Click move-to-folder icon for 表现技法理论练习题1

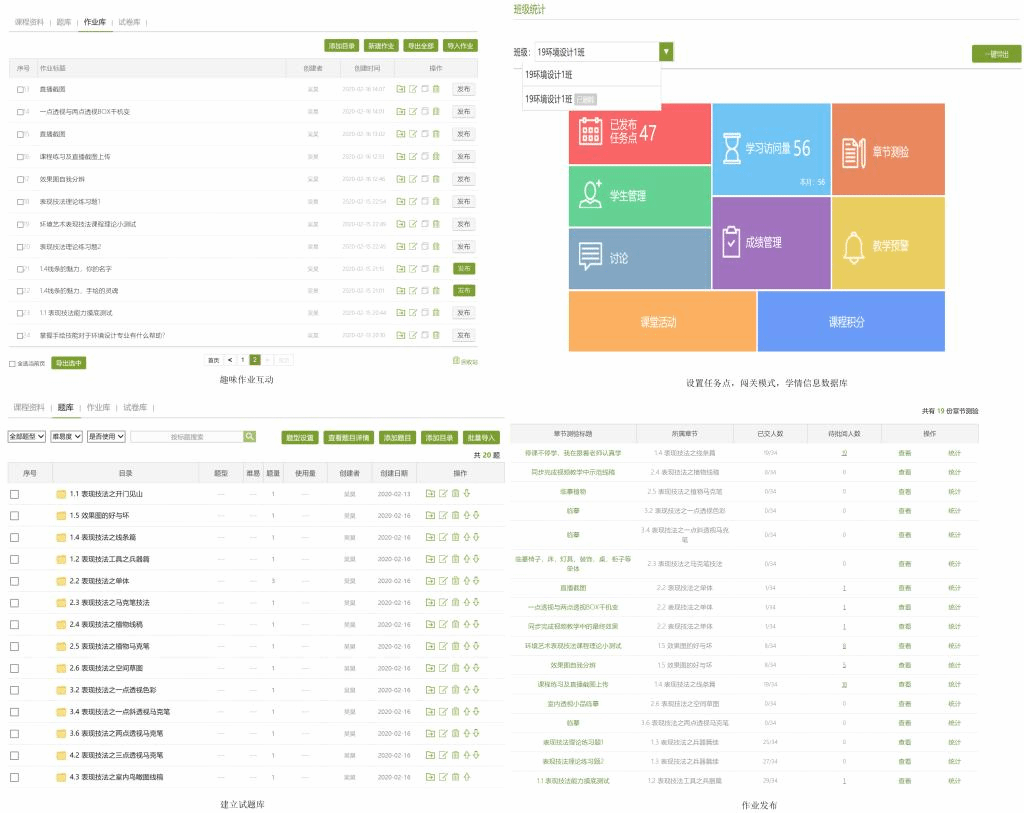coord(400,201)
